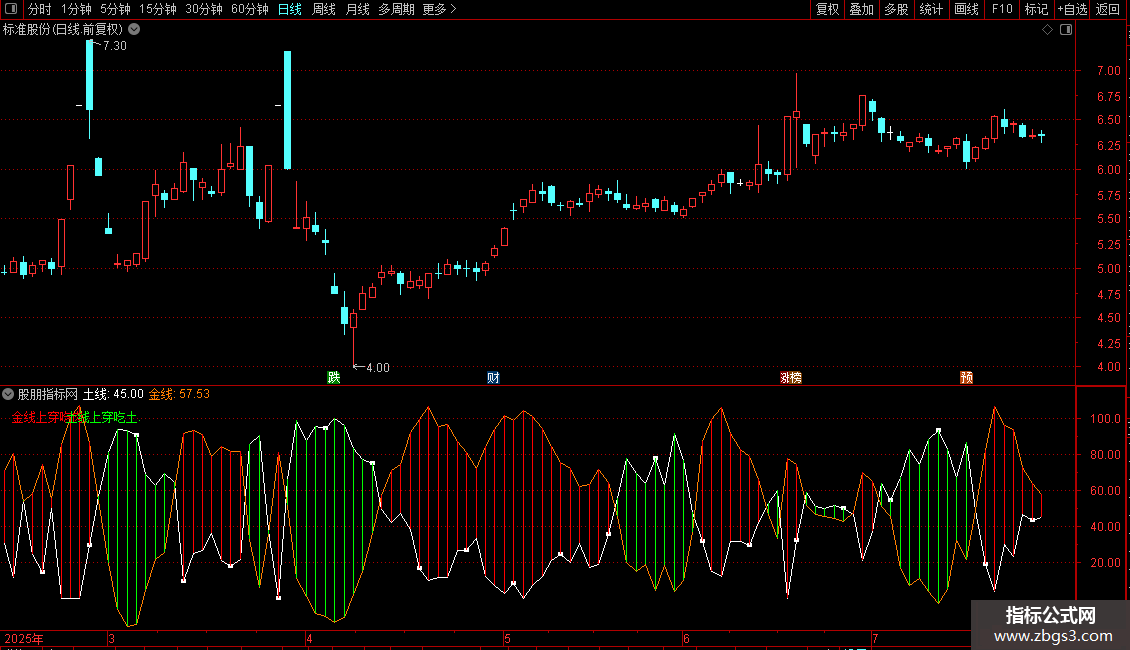The width and height of the screenshot is (1130, 650).
Task: Expand the 更多 periods menu
Action: click(x=439, y=9)
